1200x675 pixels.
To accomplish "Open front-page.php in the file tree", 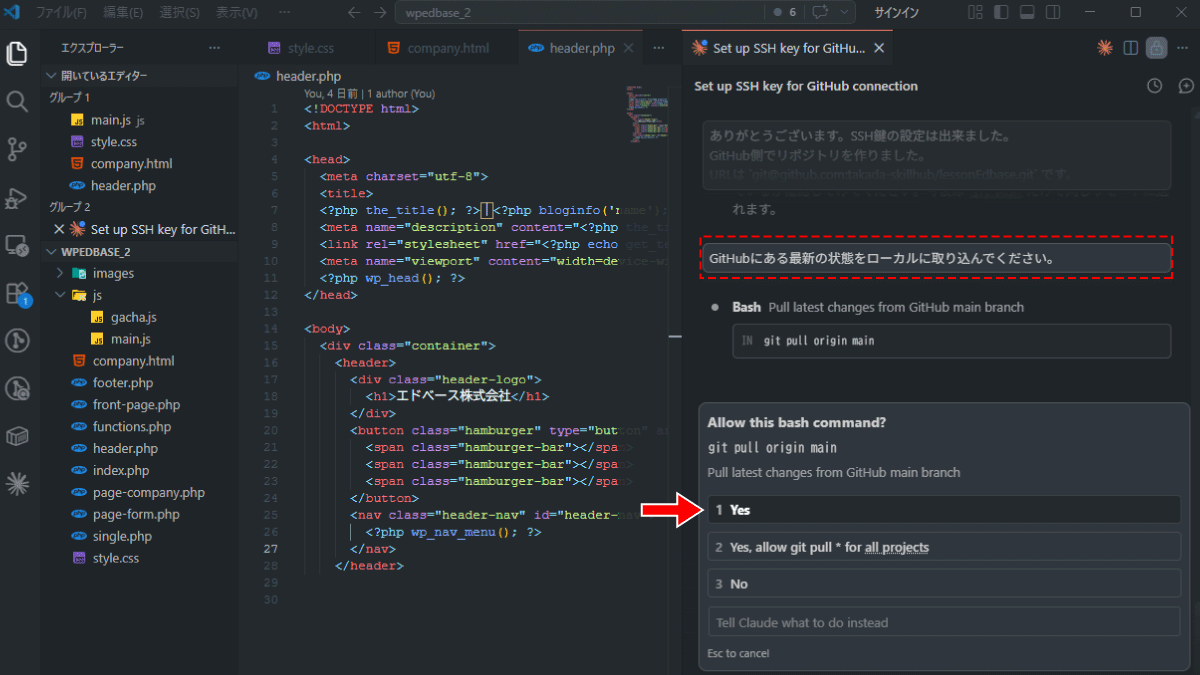I will click(136, 405).
